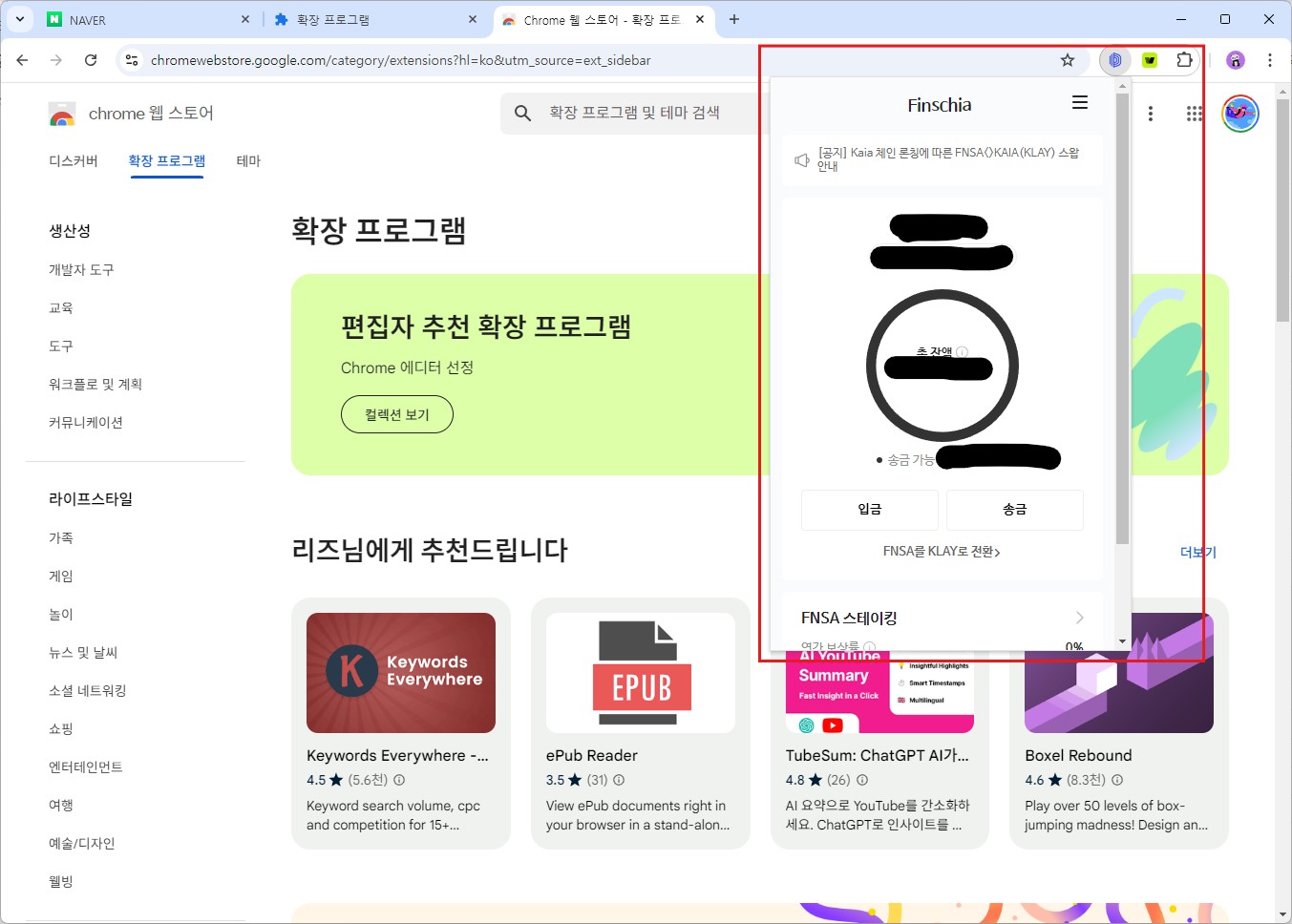Viewport: 1292px width, 924px height.
Task: Click the page vertical scrollbar thumb
Action: [x=1282, y=209]
